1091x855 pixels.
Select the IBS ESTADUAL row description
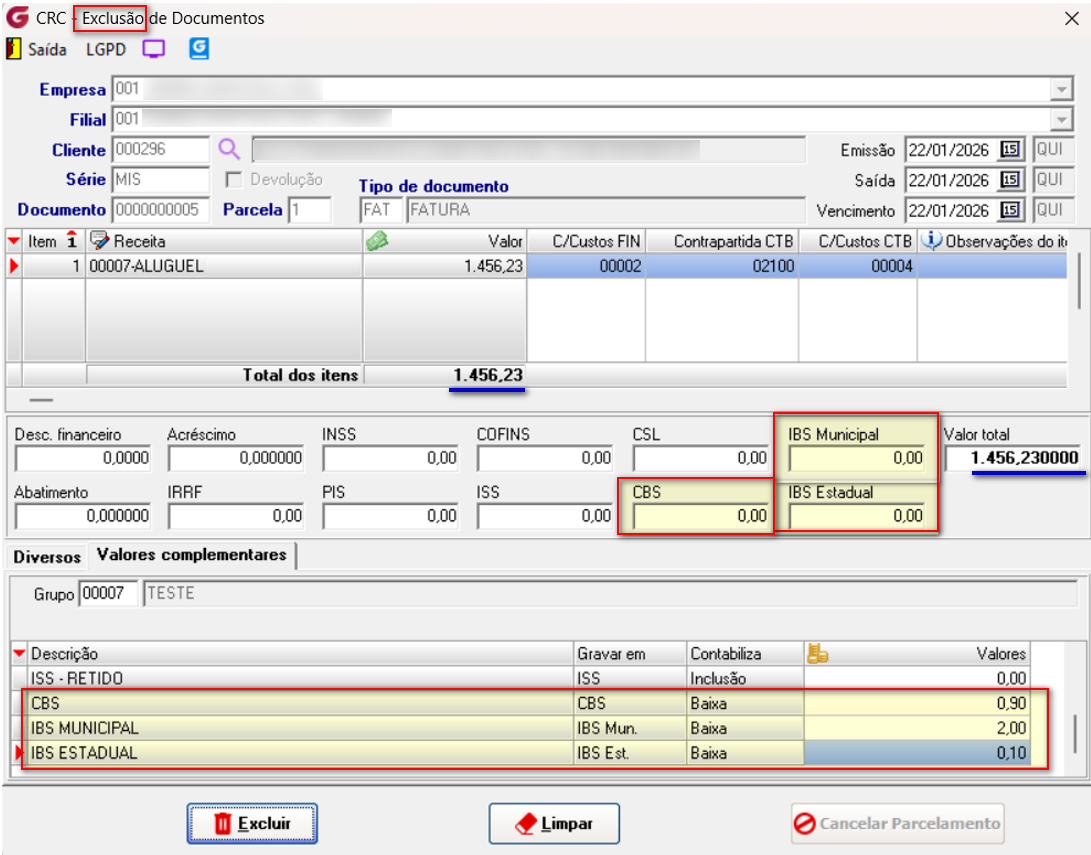(301, 753)
